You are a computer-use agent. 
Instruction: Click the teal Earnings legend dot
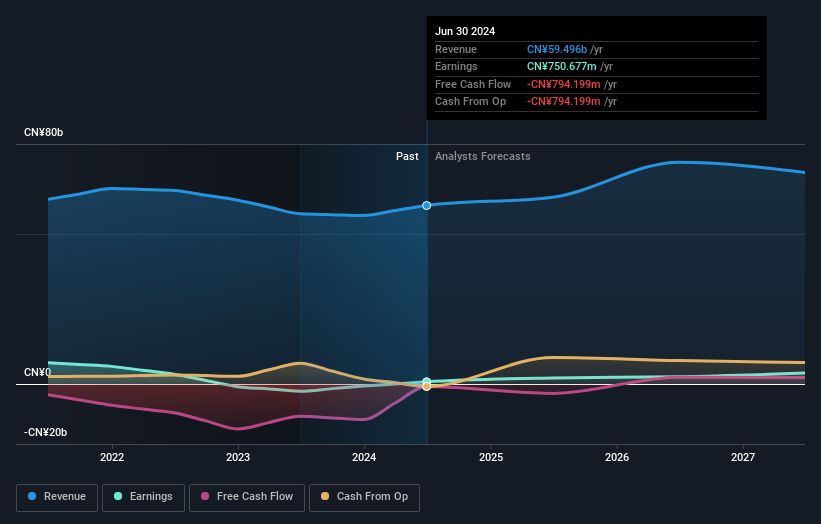click(118, 496)
